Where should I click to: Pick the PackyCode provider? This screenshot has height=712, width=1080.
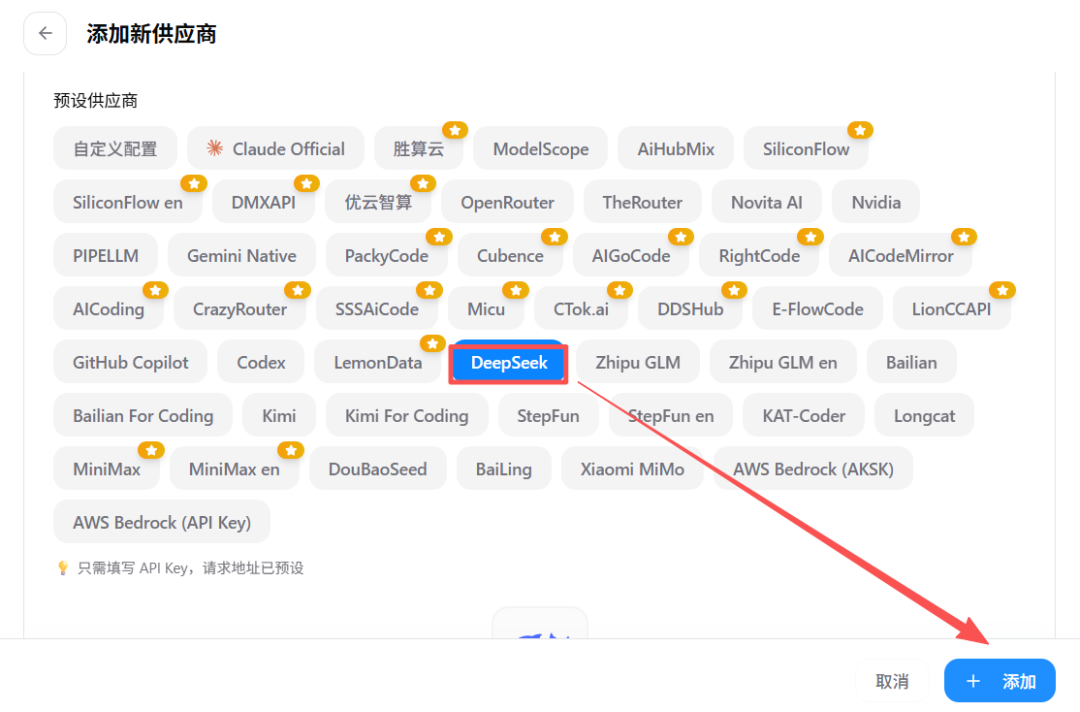coord(386,255)
